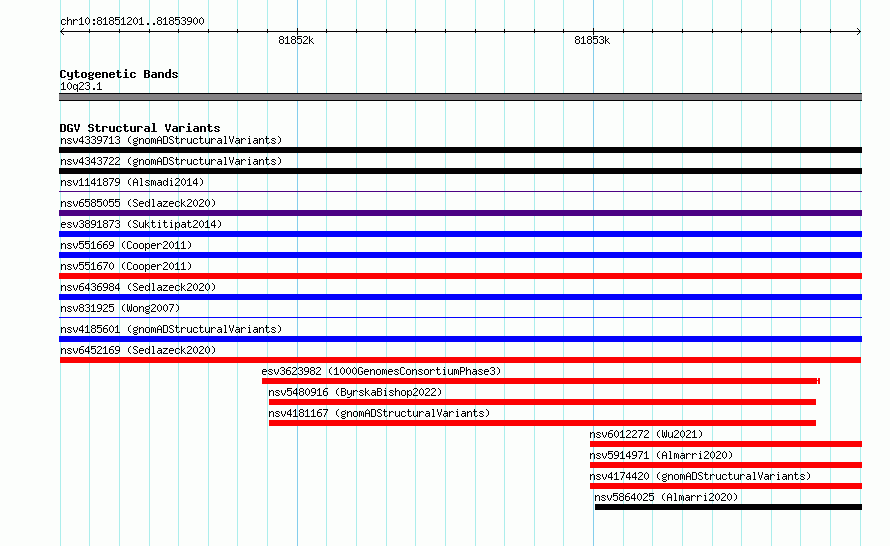Click the nsv831925 (Wong2007) label

coord(120,308)
